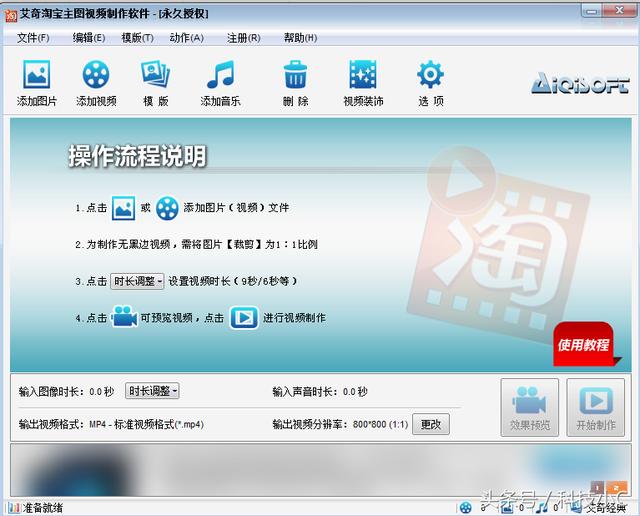The width and height of the screenshot is (640, 516).
Task: Click the film reel icon in status bar
Action: tap(466, 508)
